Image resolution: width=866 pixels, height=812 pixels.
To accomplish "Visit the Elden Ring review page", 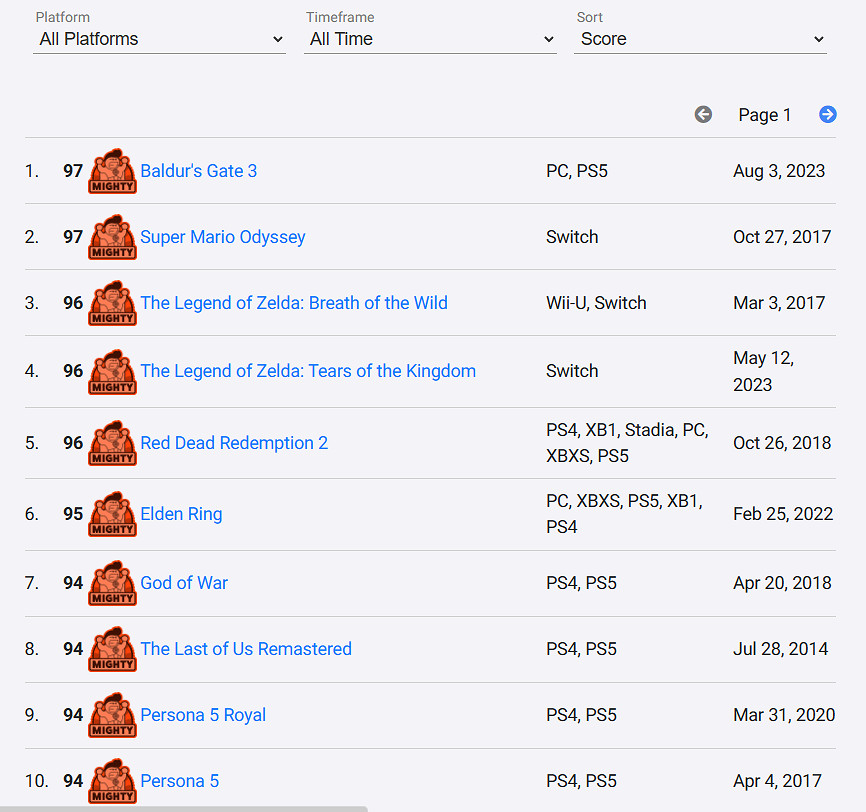I will [x=181, y=514].
